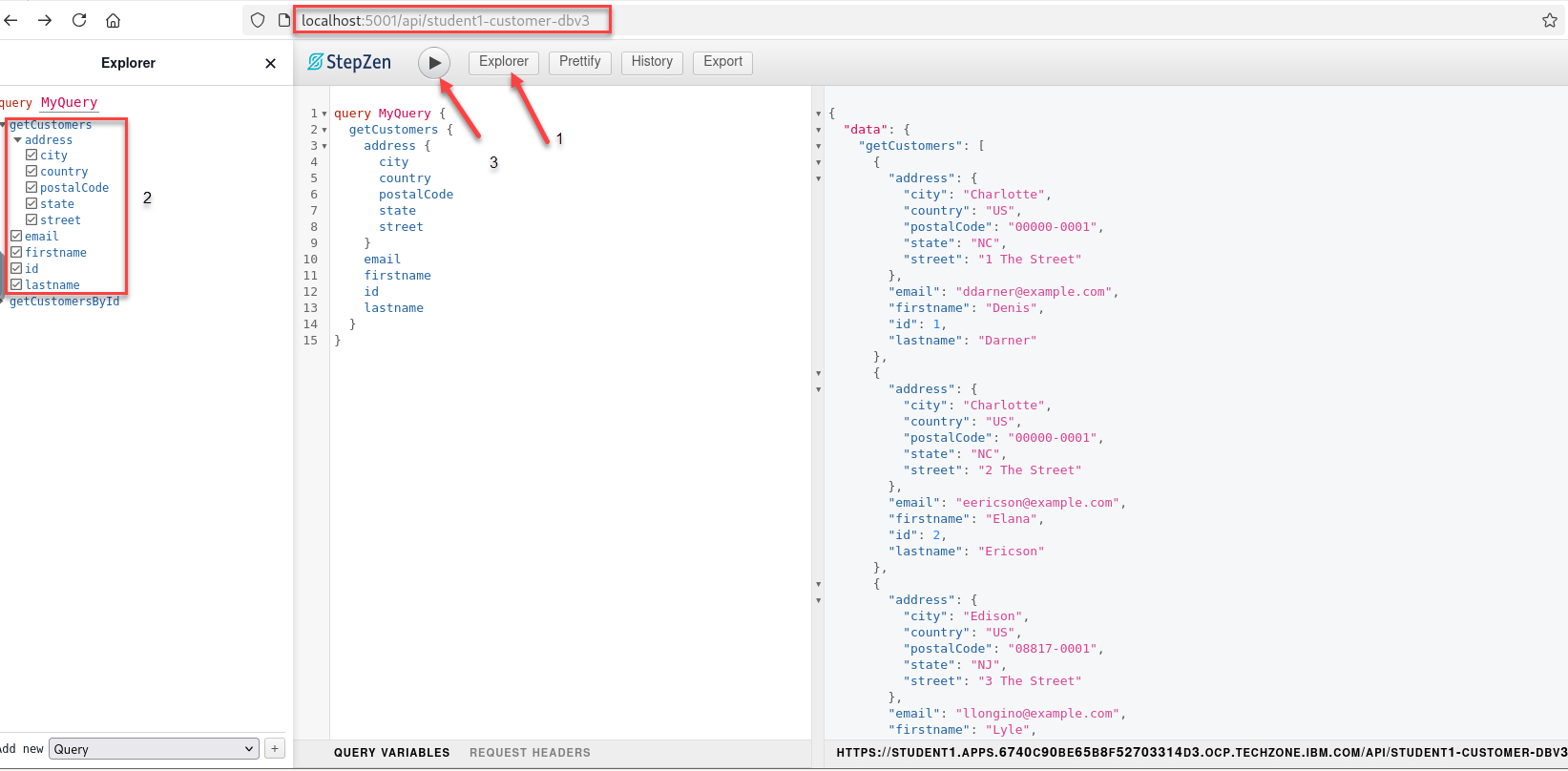Fold line 3 address block in editor

pos(324,146)
